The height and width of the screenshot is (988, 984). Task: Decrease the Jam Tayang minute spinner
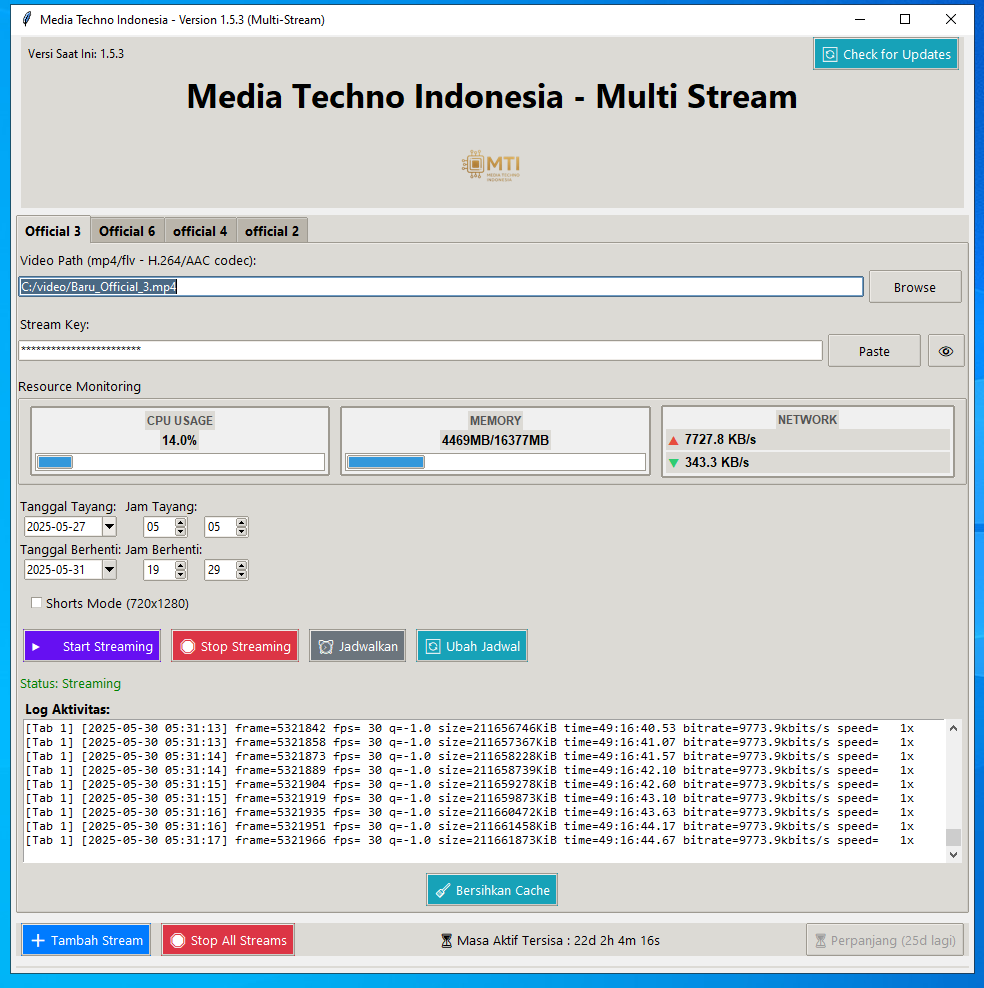242,531
